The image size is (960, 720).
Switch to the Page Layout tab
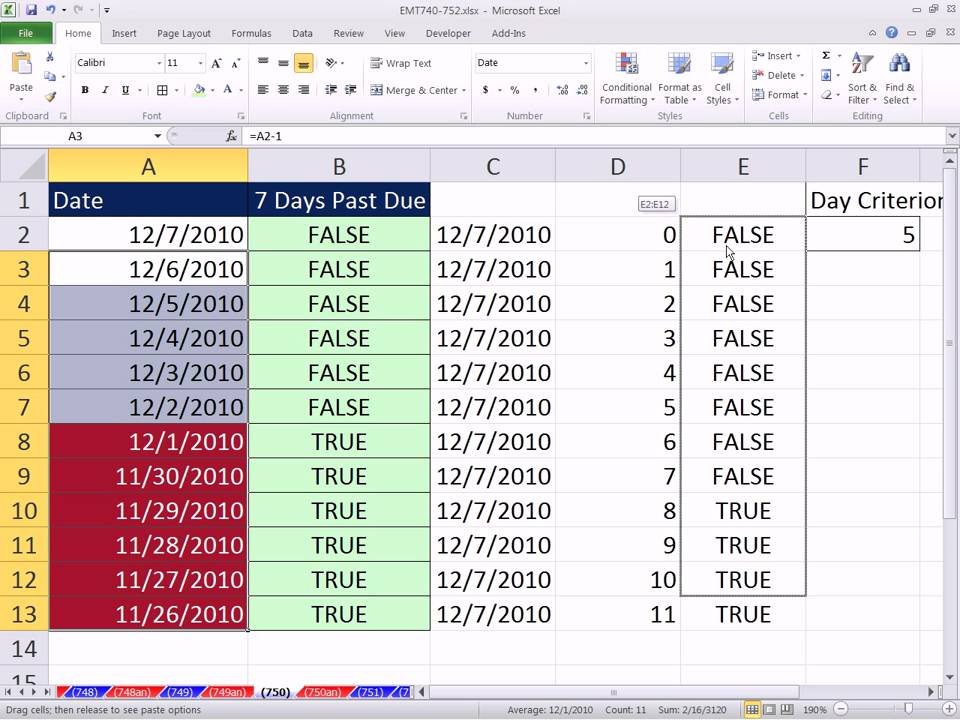point(184,33)
